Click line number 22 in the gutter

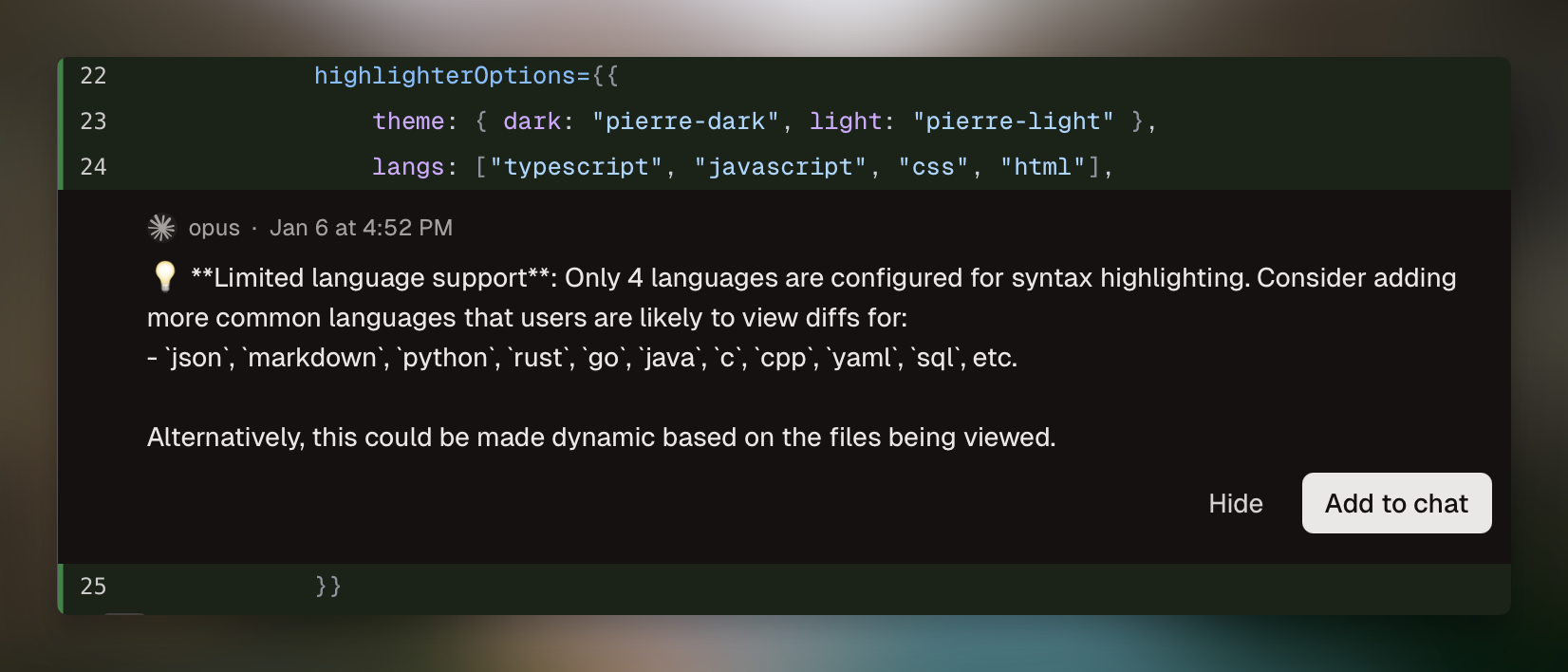click(93, 76)
